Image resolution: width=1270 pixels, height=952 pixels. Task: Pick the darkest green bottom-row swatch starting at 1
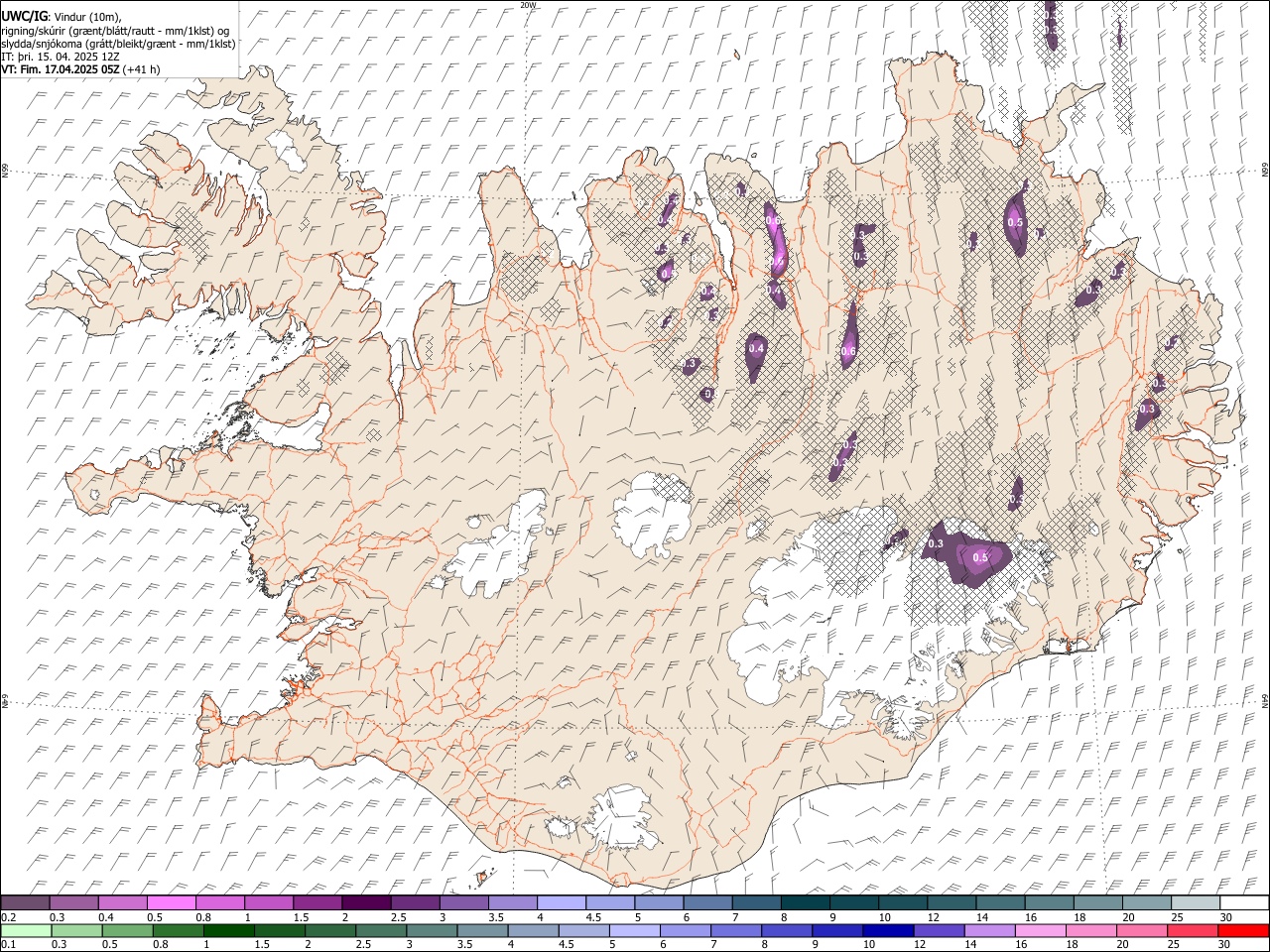[229, 930]
